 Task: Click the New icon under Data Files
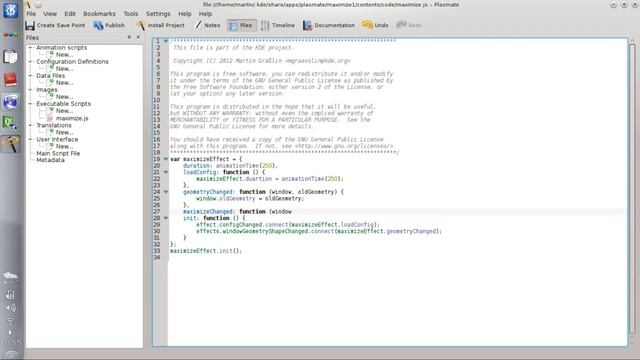[x=50, y=82]
